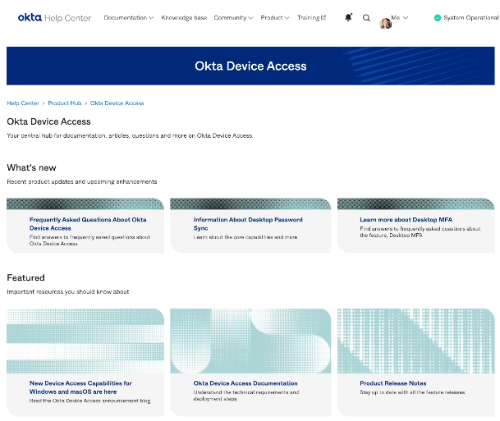Screen dimensions: 500x421
Task: Expand the Documentation menu
Action: (x=128, y=18)
